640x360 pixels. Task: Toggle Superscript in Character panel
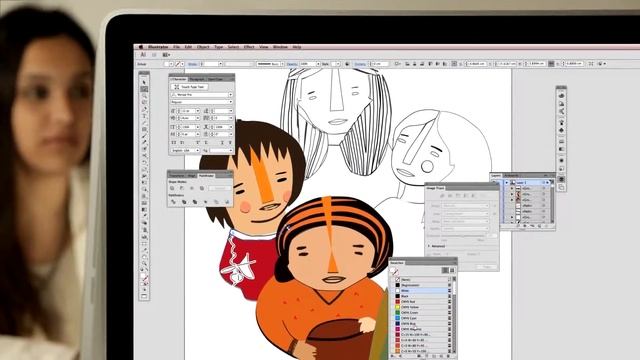[198, 142]
